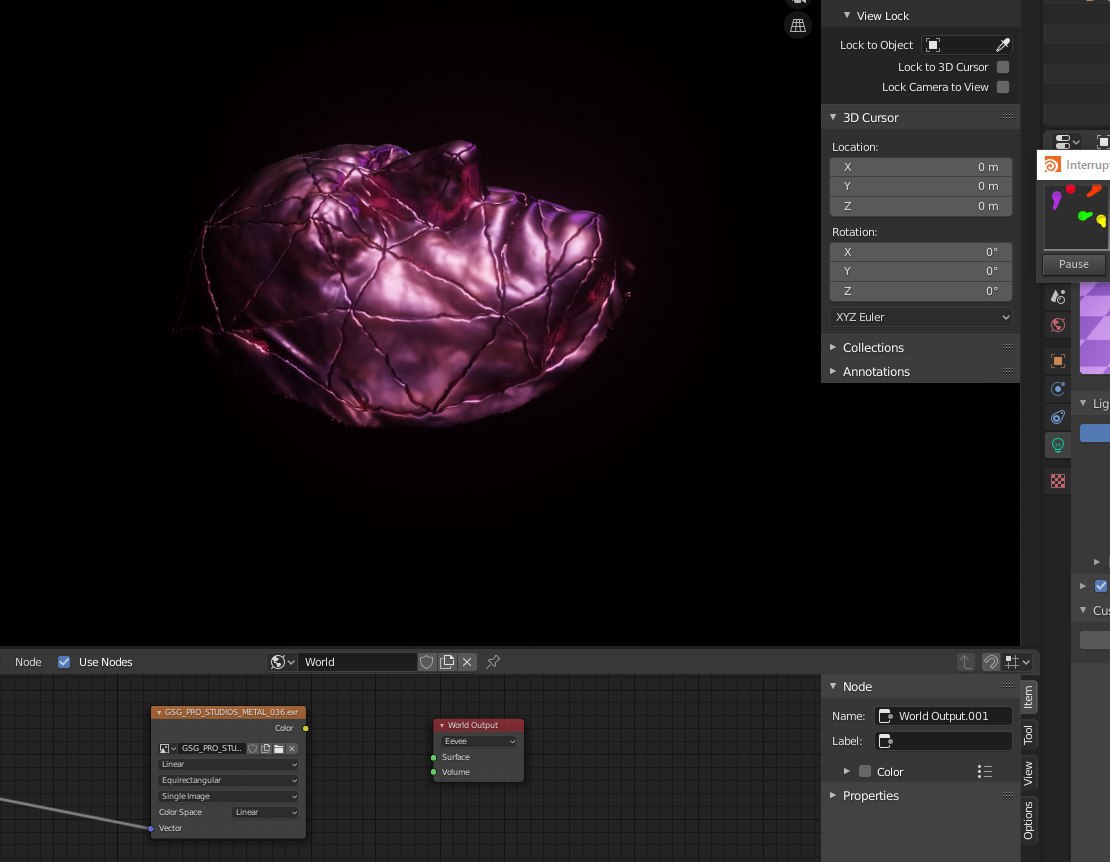The height and width of the screenshot is (862, 1110).
Task: Create a new World datablock copy
Action: (447, 662)
